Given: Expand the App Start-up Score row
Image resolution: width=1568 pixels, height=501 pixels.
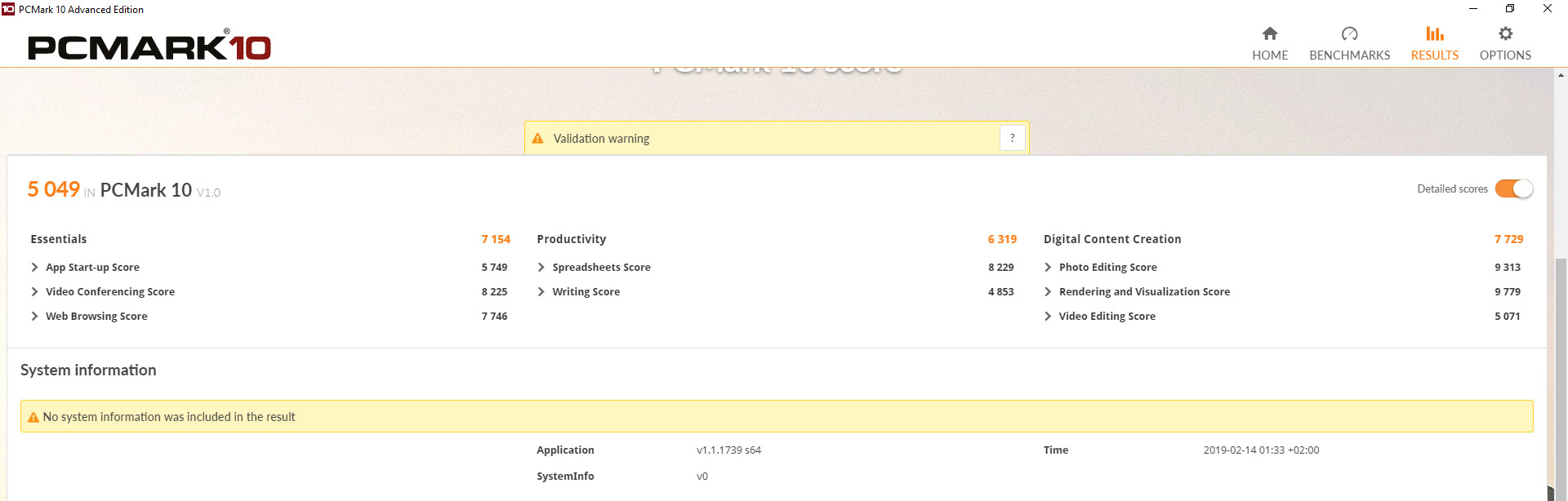Looking at the screenshot, I should pyautogui.click(x=34, y=267).
